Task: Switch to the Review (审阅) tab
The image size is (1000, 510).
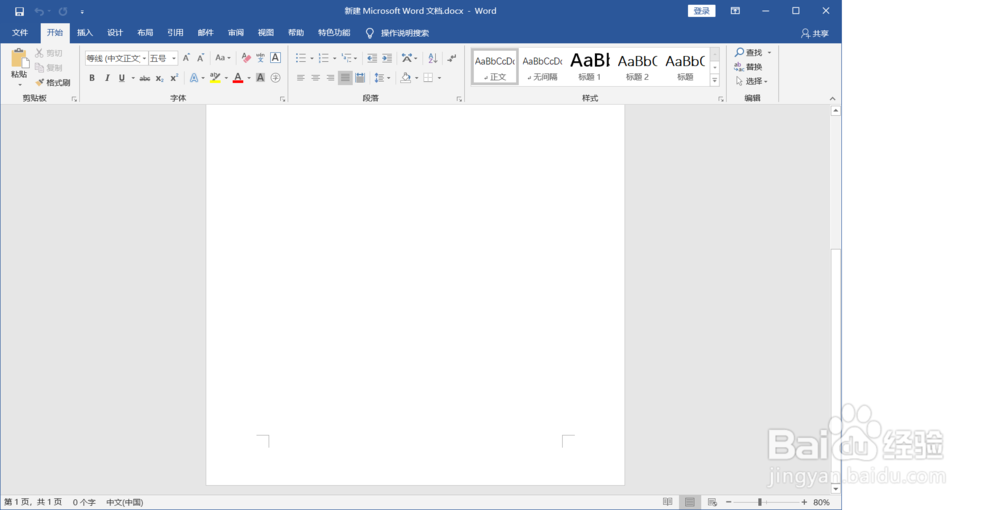Action: point(235,33)
